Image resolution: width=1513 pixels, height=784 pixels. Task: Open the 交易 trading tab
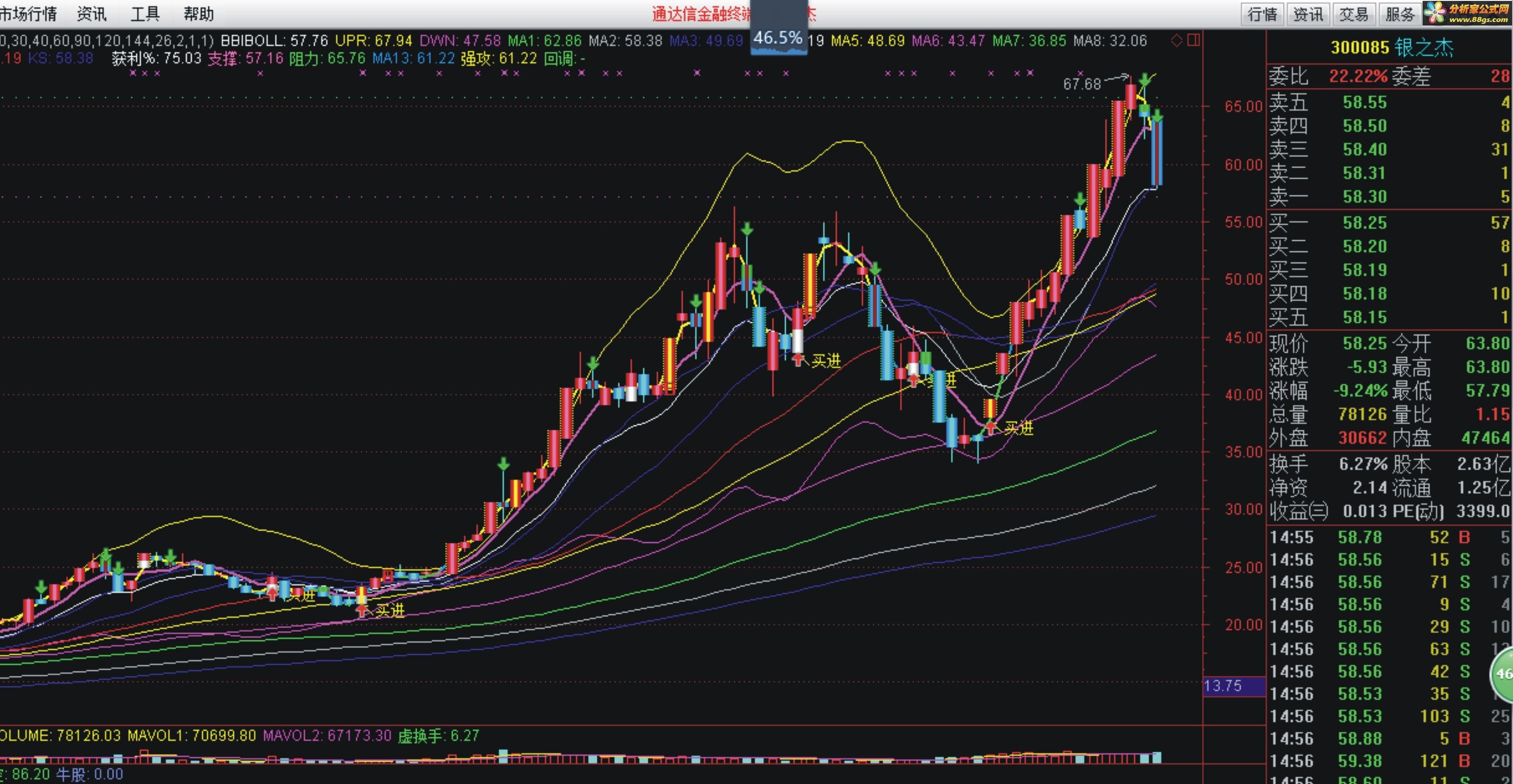(x=1354, y=14)
